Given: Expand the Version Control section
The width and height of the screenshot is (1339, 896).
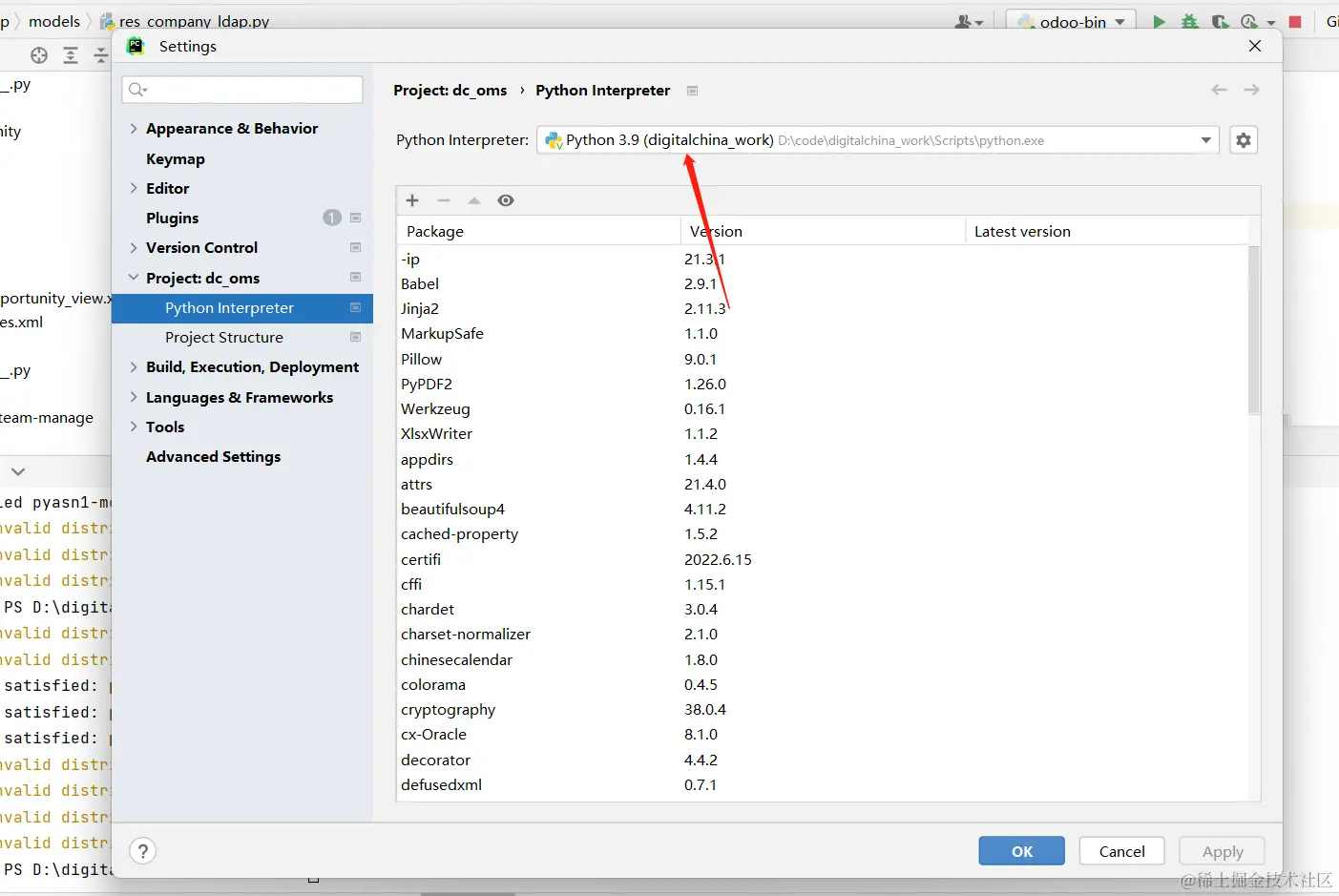Looking at the screenshot, I should (134, 247).
